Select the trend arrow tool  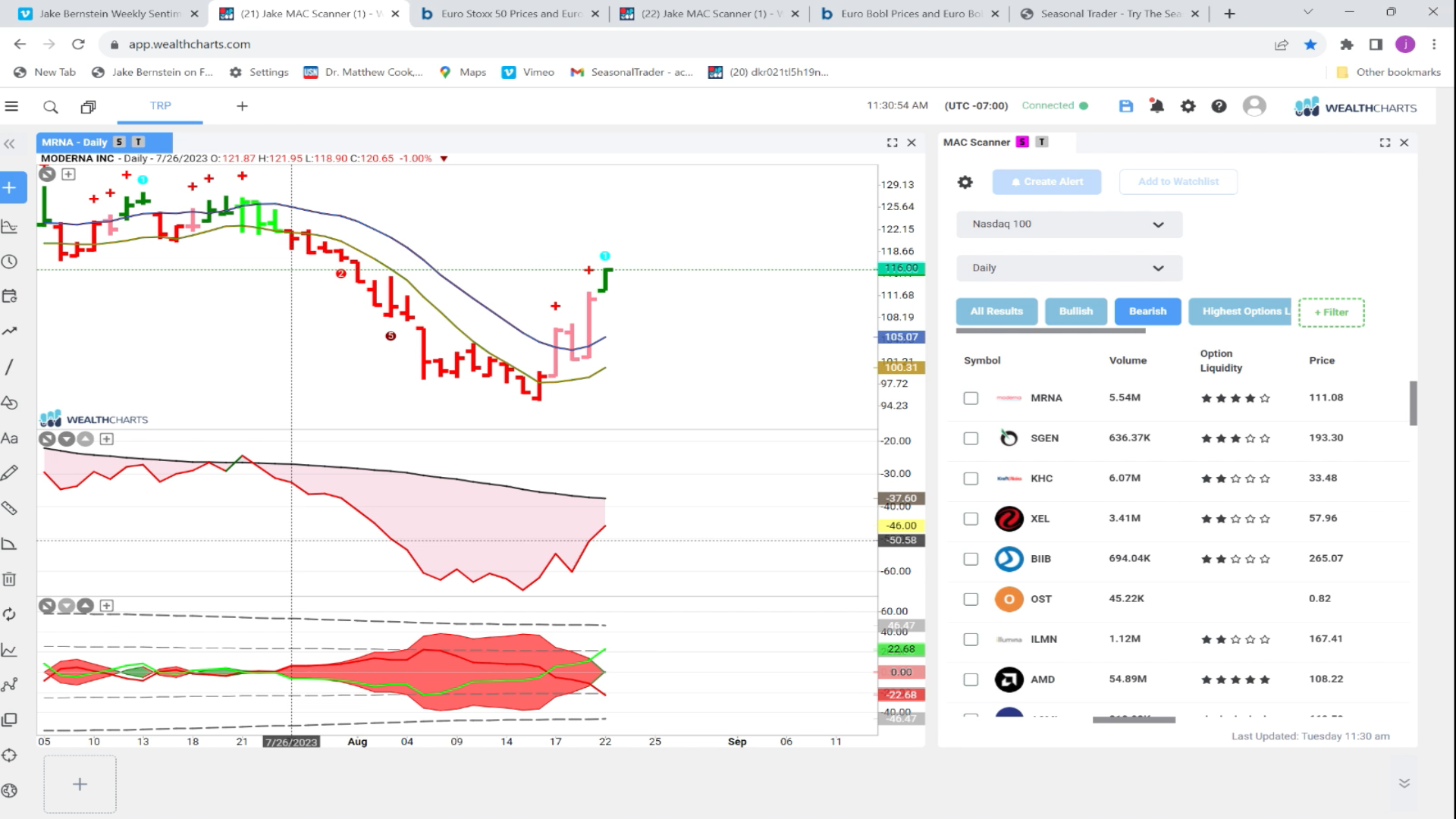point(10,331)
